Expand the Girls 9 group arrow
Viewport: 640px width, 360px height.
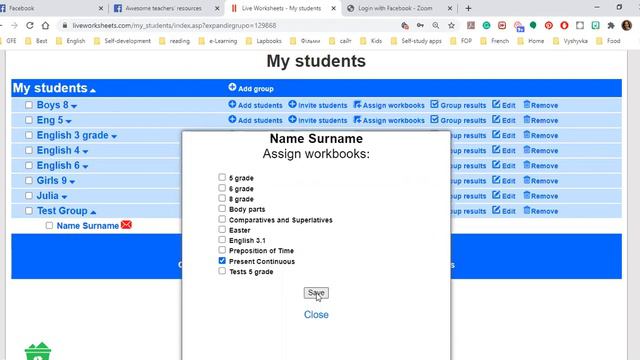[x=72, y=182]
